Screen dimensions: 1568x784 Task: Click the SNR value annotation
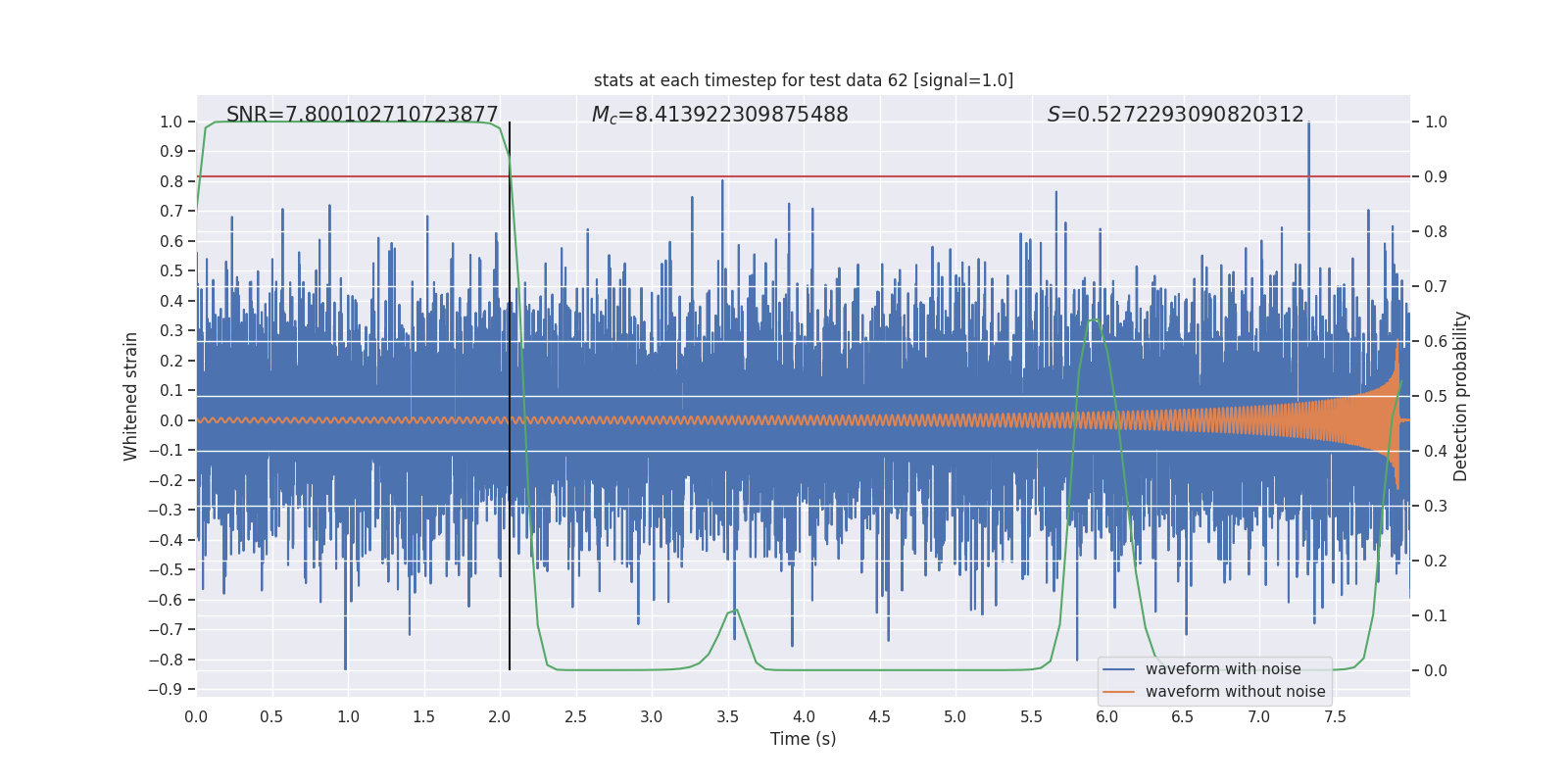[x=362, y=115]
